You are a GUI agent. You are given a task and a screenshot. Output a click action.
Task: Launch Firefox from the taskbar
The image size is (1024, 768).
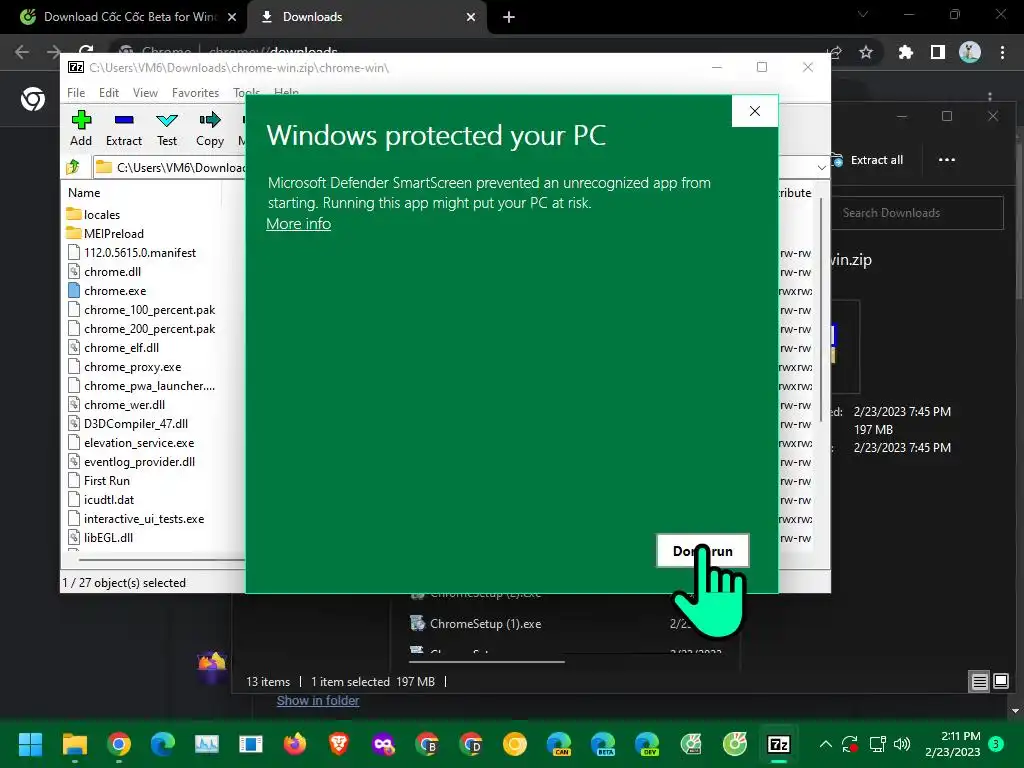pyautogui.click(x=295, y=744)
